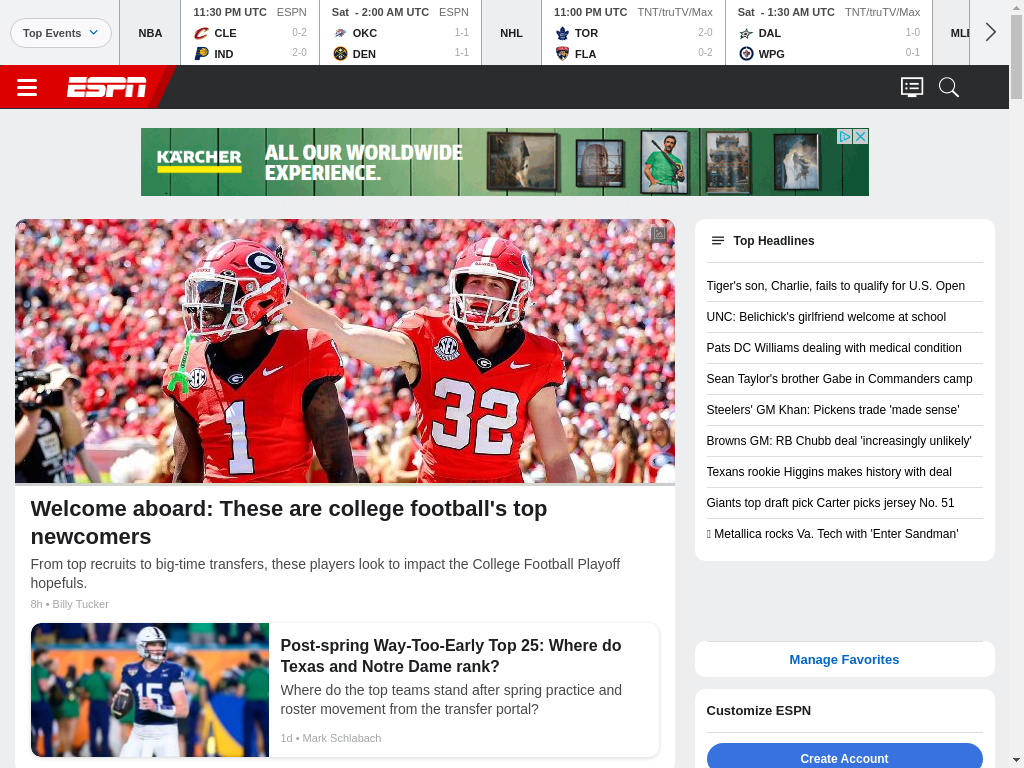Open Metallica rocks Va. Tech headline
Viewport: 1024px width, 768px height.
pyautogui.click(x=833, y=534)
